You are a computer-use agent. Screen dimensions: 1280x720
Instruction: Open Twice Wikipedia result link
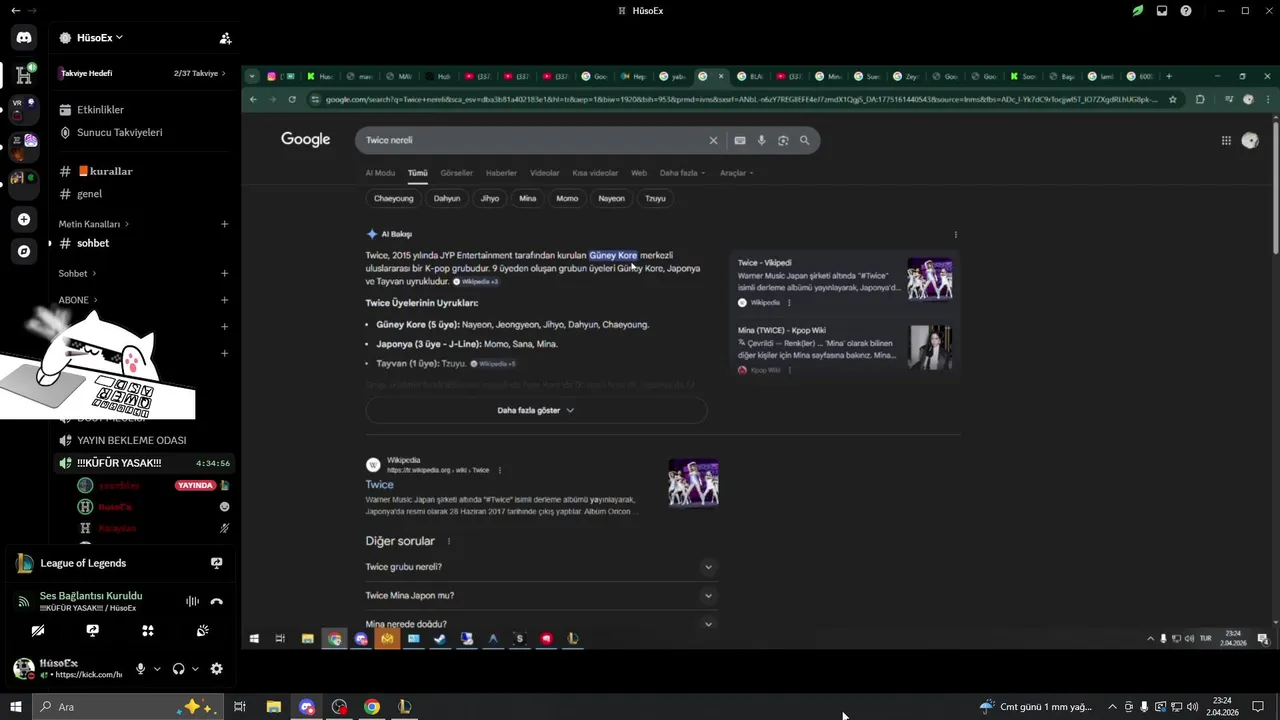[x=379, y=484]
